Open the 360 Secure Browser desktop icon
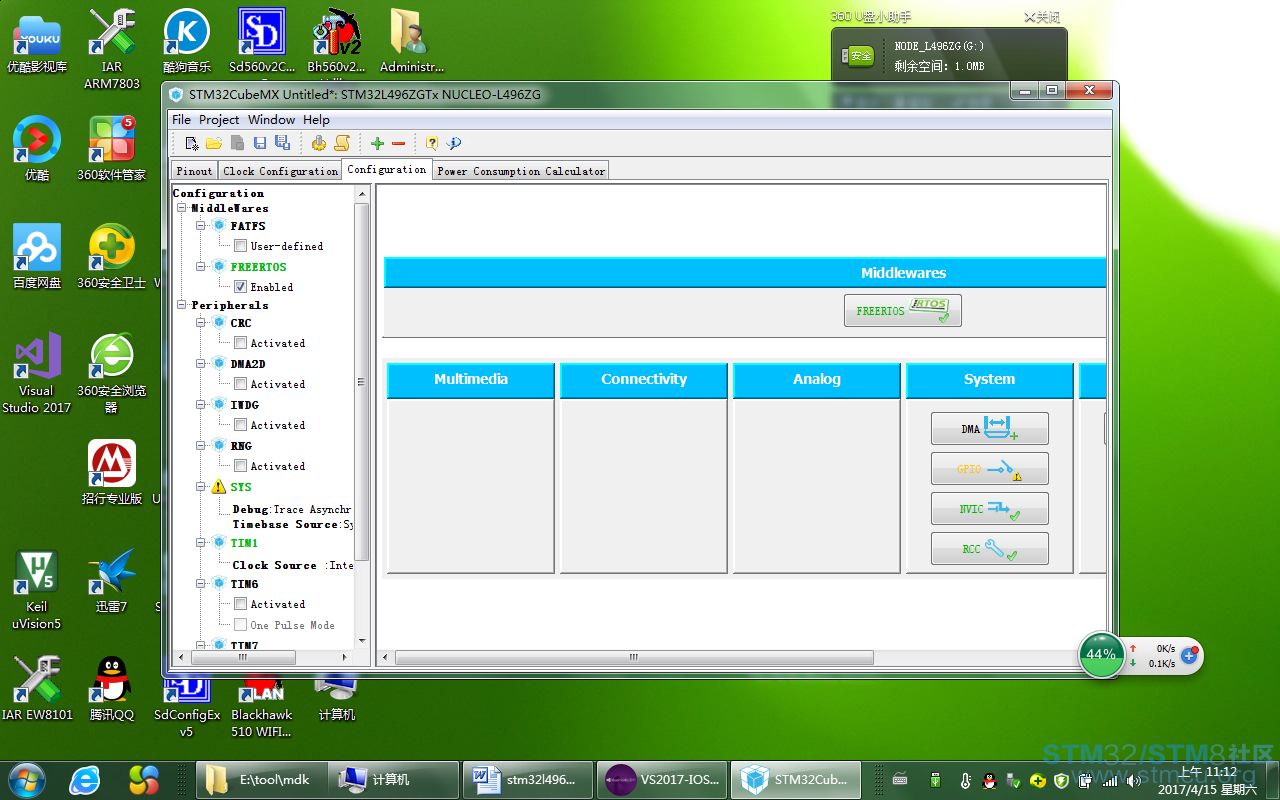Screen dimensions: 1280x800 click(112, 372)
